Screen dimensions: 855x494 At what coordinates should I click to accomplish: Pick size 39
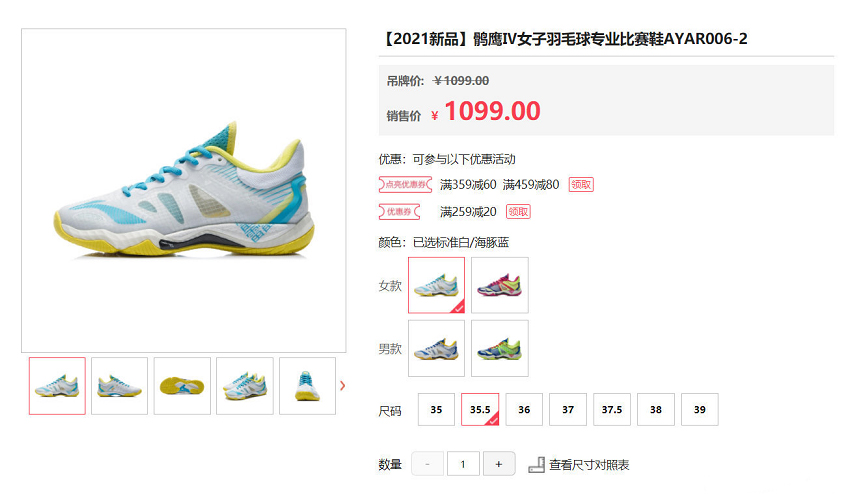[700, 409]
